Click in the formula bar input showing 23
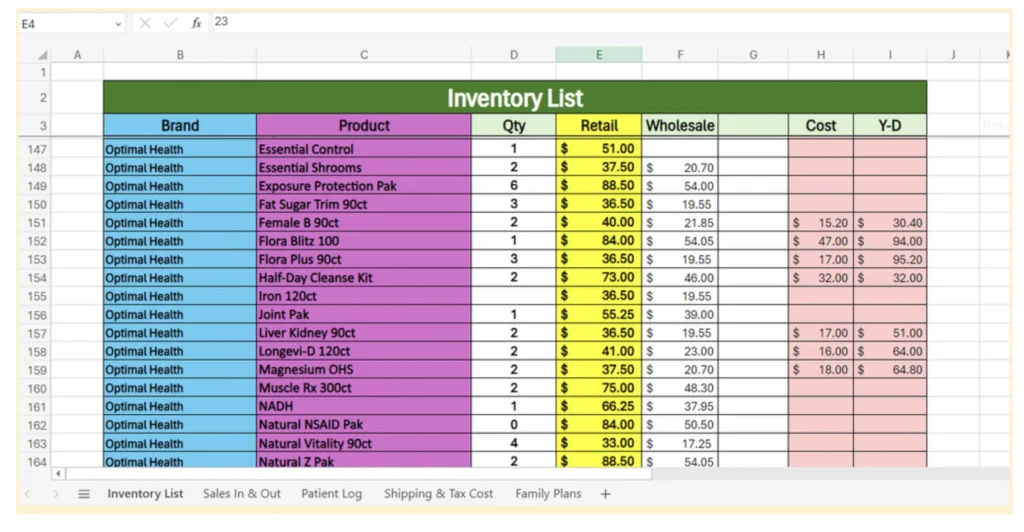Screen dimensions: 1024x532 [x=600, y=22]
